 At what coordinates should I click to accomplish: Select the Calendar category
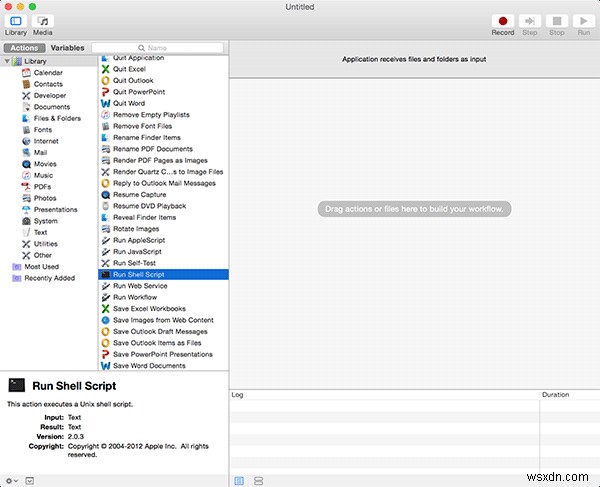coord(48,73)
